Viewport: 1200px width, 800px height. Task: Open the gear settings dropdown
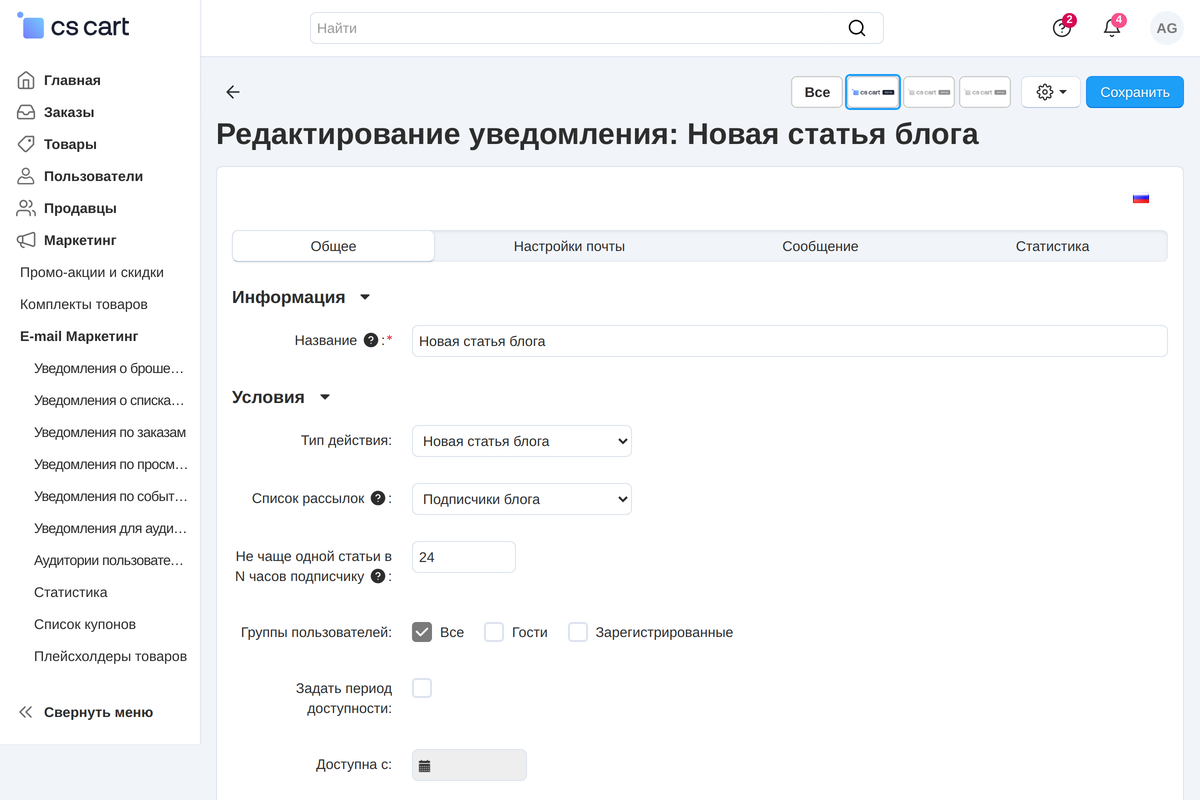tap(1051, 92)
